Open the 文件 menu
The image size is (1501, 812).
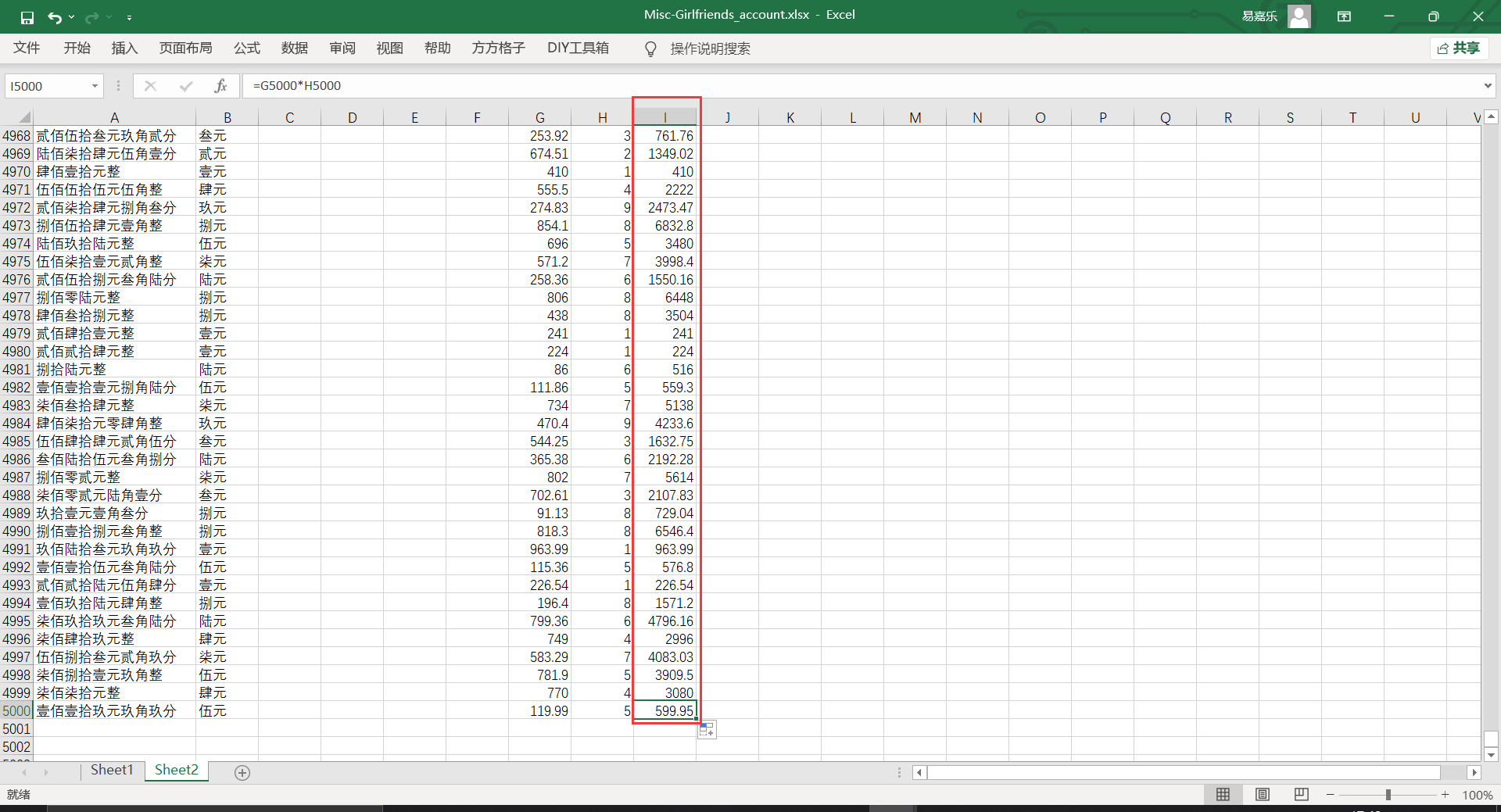pos(27,48)
